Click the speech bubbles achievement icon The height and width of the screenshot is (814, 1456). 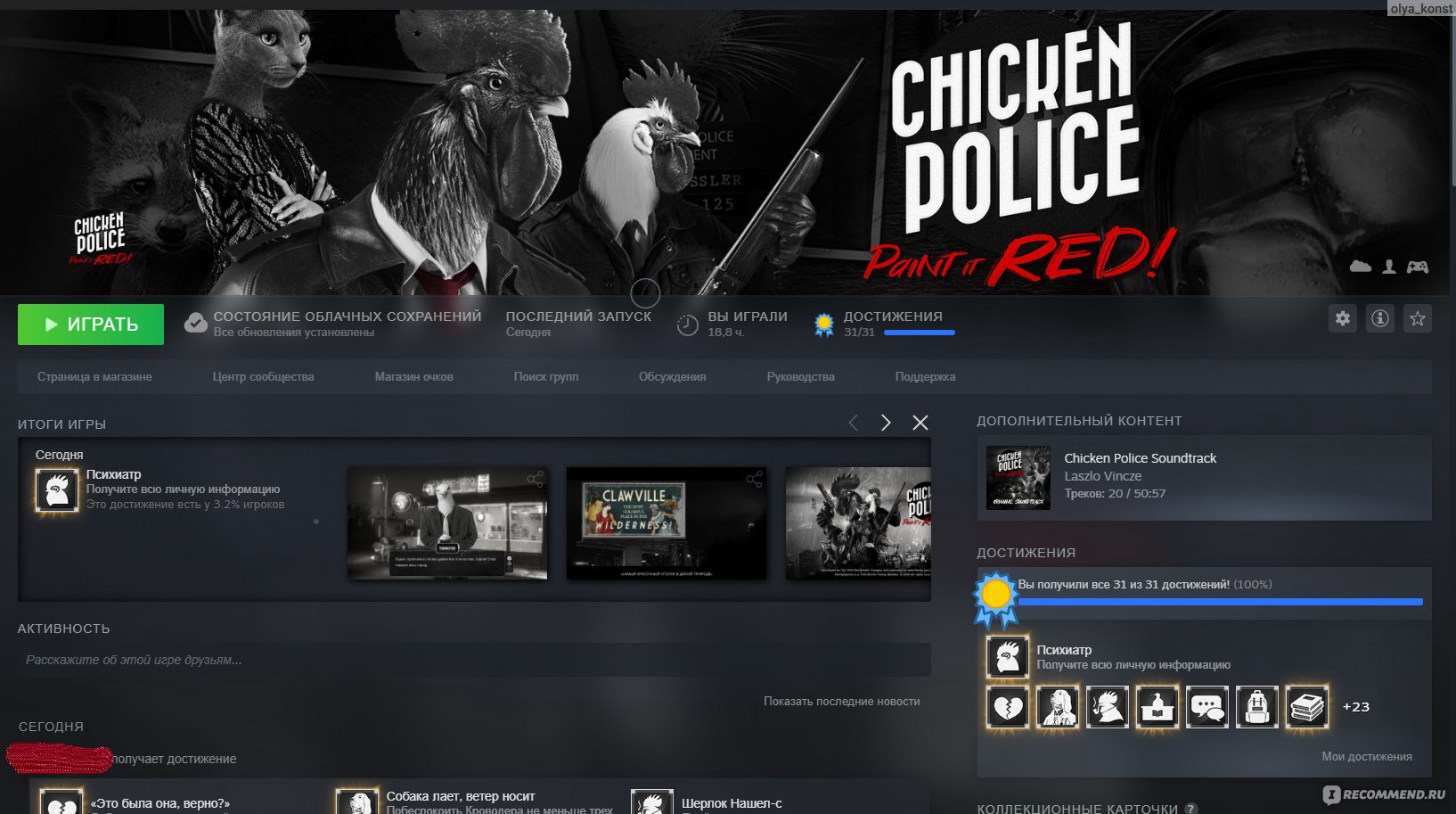point(1207,707)
